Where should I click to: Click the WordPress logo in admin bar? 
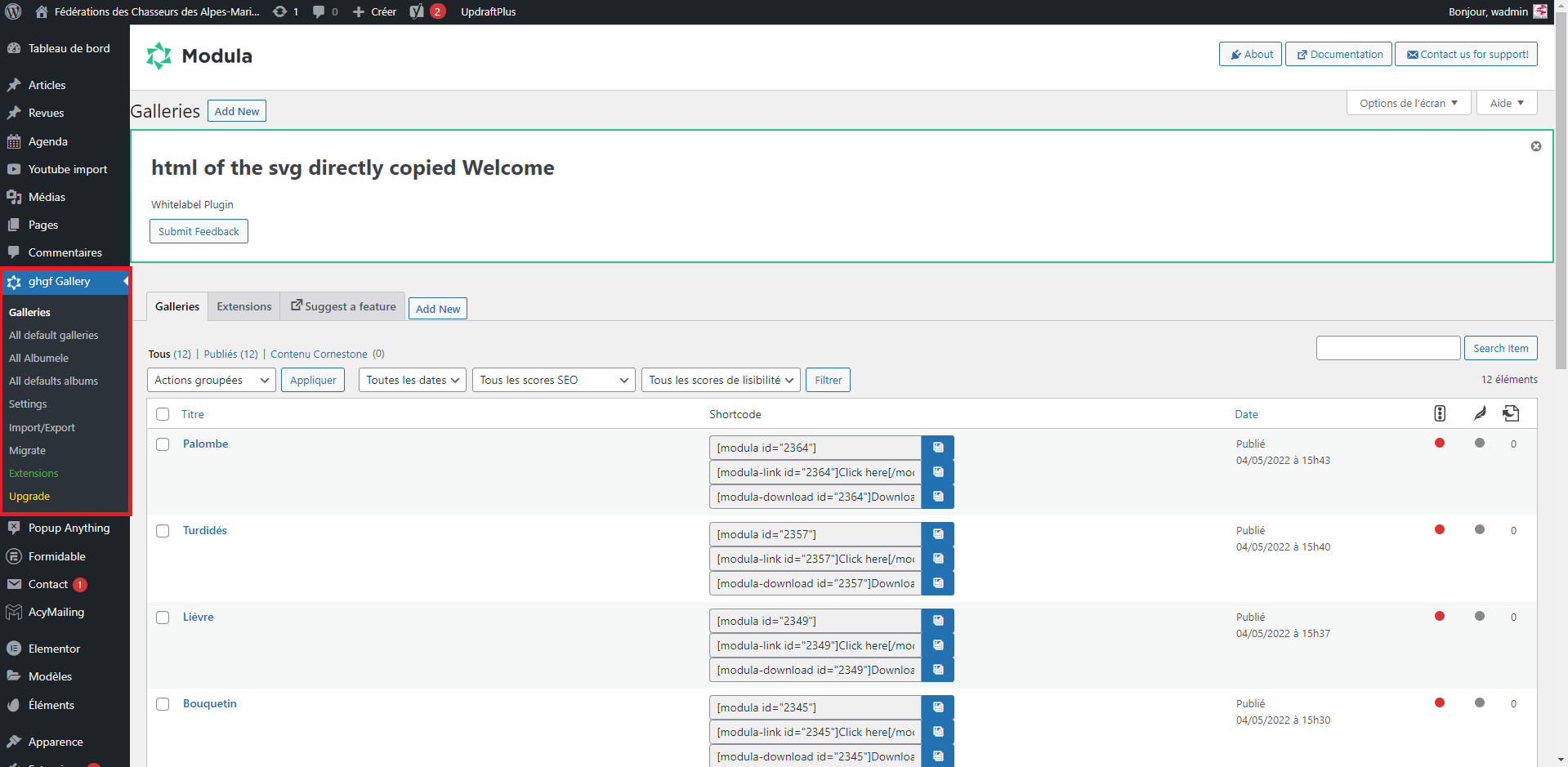point(13,11)
